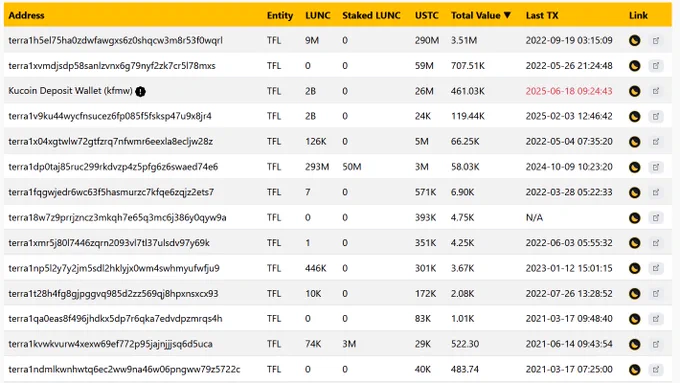This screenshot has width=680, height=383.
Task: Open external link icon for terra1h5el75ha0zdw row
Action: pyautogui.click(x=656, y=40)
